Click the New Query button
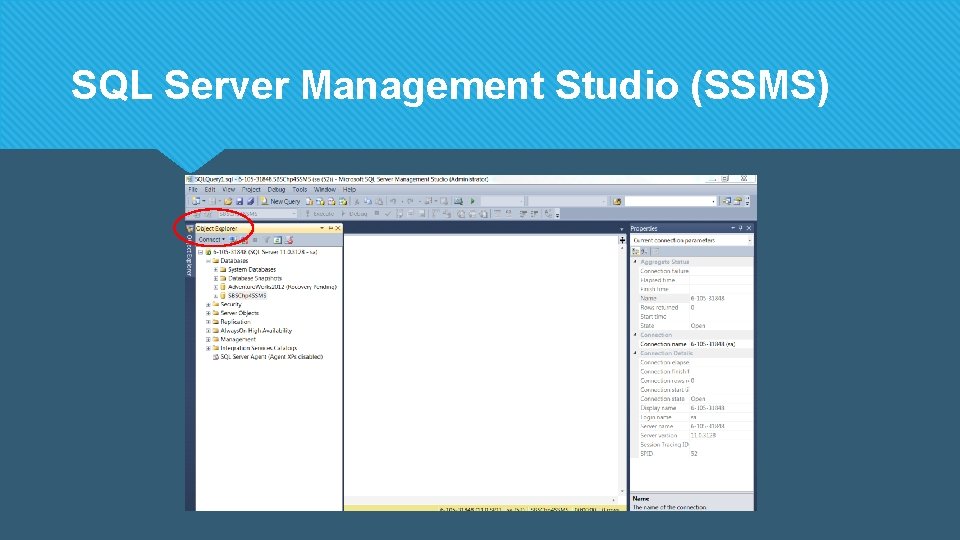The height and width of the screenshot is (540, 960). 280,201
